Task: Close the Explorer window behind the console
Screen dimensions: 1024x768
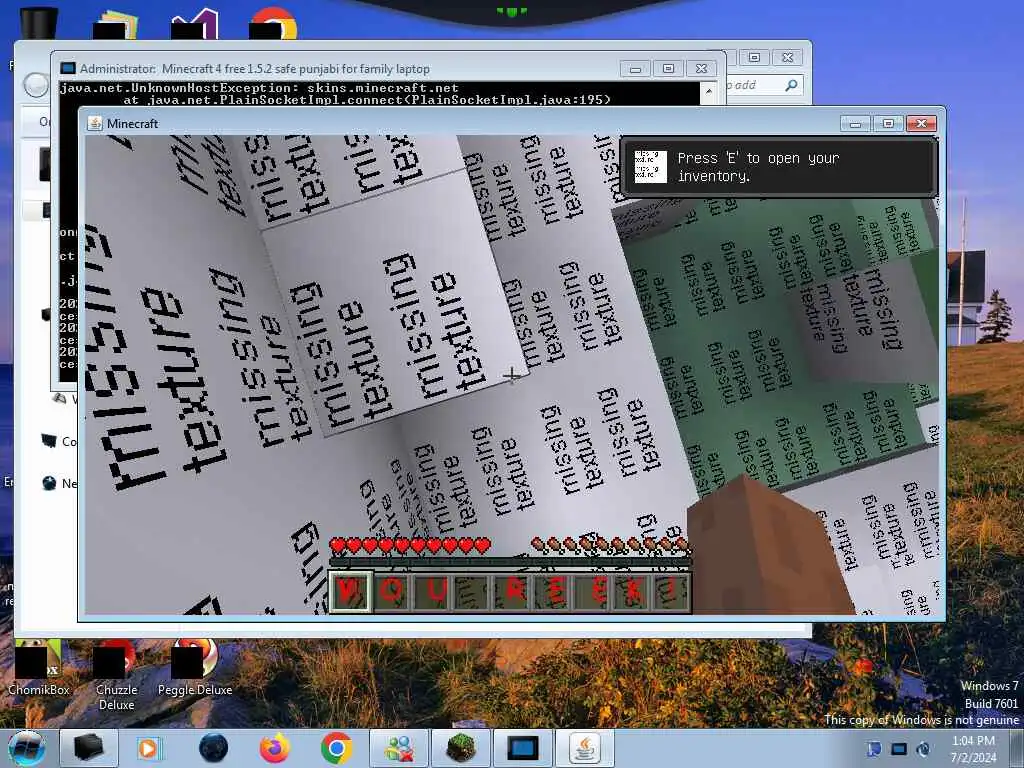Action: tap(788, 57)
